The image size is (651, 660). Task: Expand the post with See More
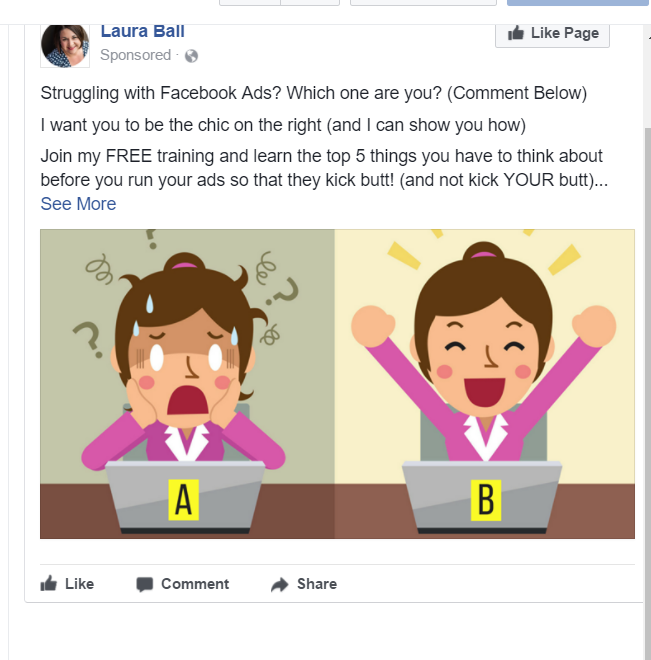78,204
